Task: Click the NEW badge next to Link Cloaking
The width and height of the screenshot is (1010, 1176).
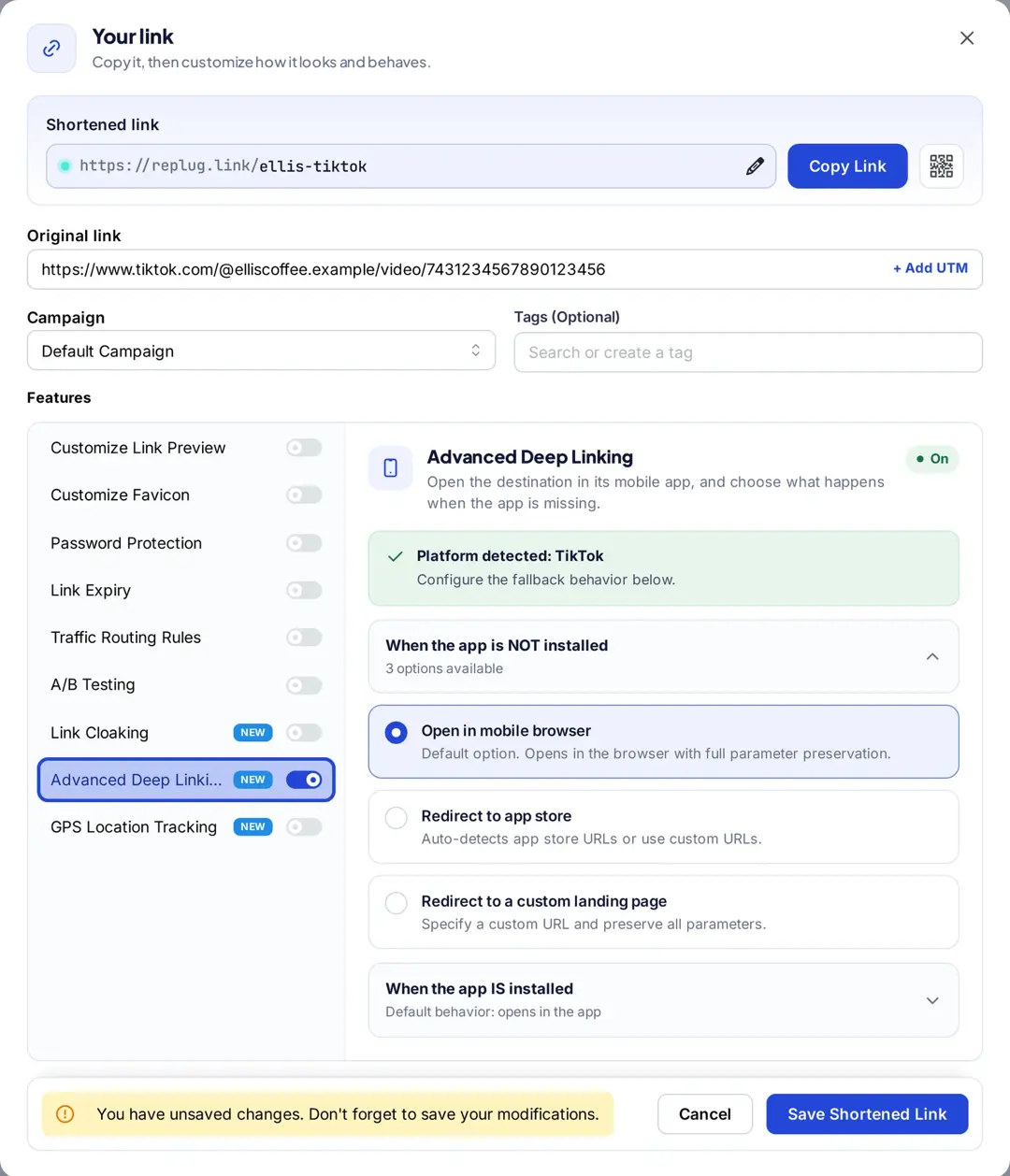Action: (252, 733)
